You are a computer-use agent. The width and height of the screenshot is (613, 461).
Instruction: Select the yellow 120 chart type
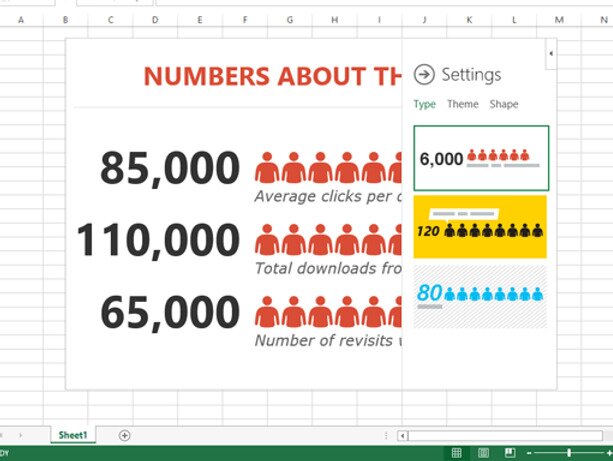tap(481, 227)
